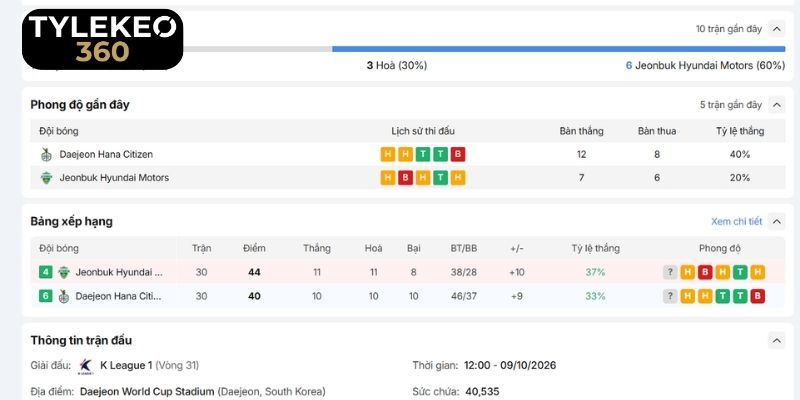This screenshot has height=400, width=800.
Task: Click K League 1 competition name
Action: click(126, 366)
